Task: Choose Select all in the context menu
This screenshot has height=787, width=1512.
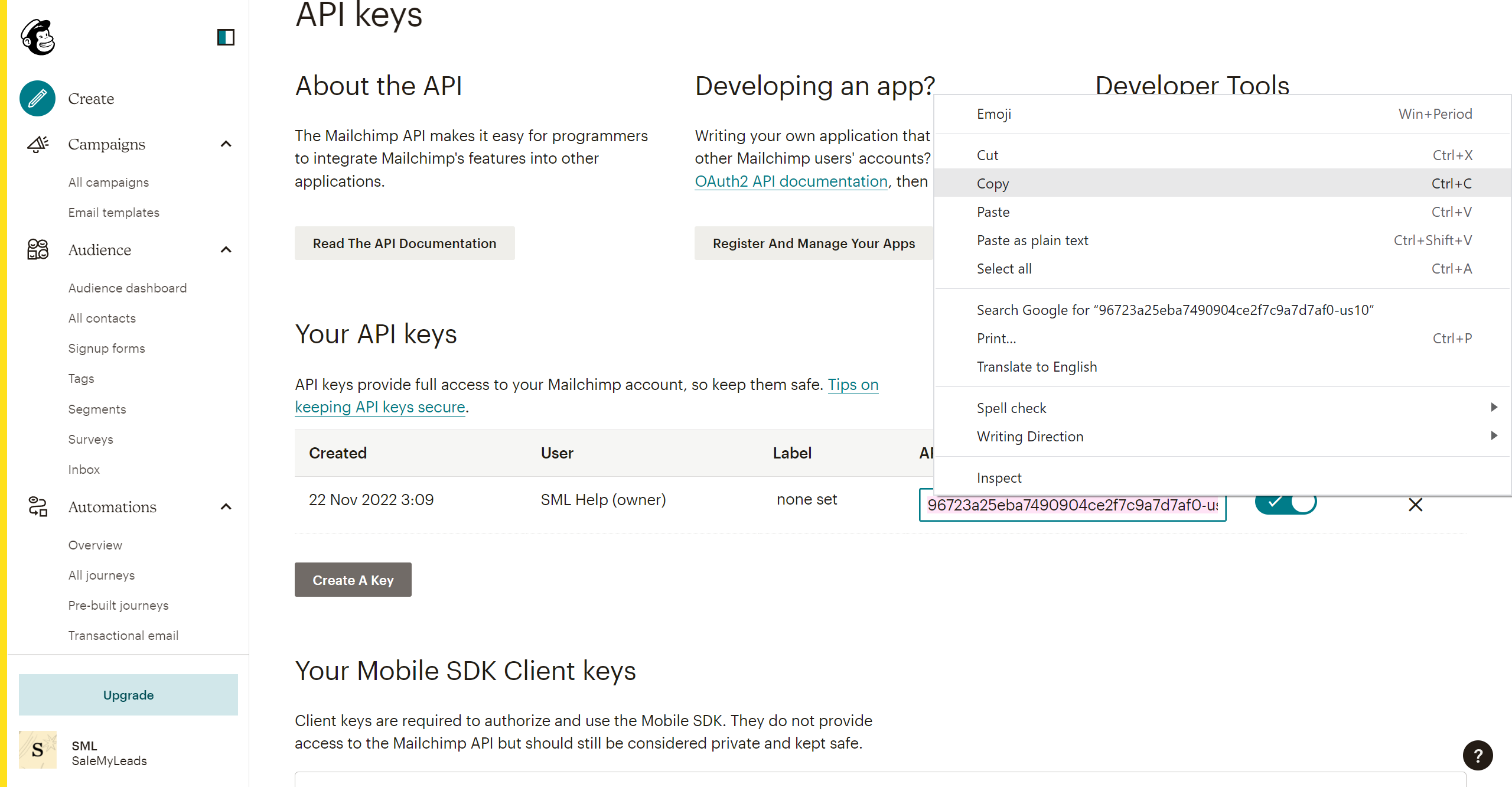Action: tap(1223, 268)
